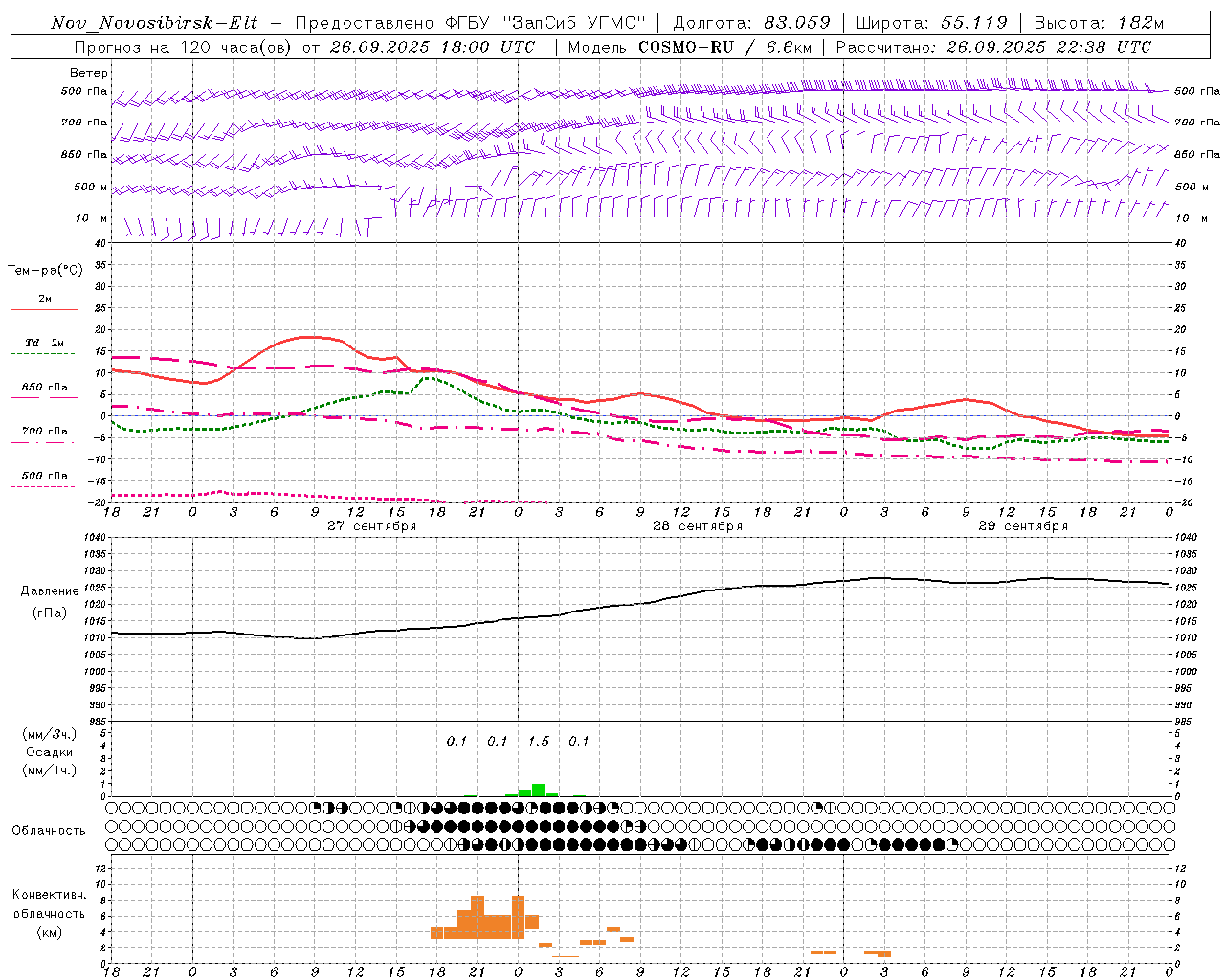The image size is (1225, 980).
Task: Select the "Td 2м" dew point legend entry
Action: pos(45,343)
